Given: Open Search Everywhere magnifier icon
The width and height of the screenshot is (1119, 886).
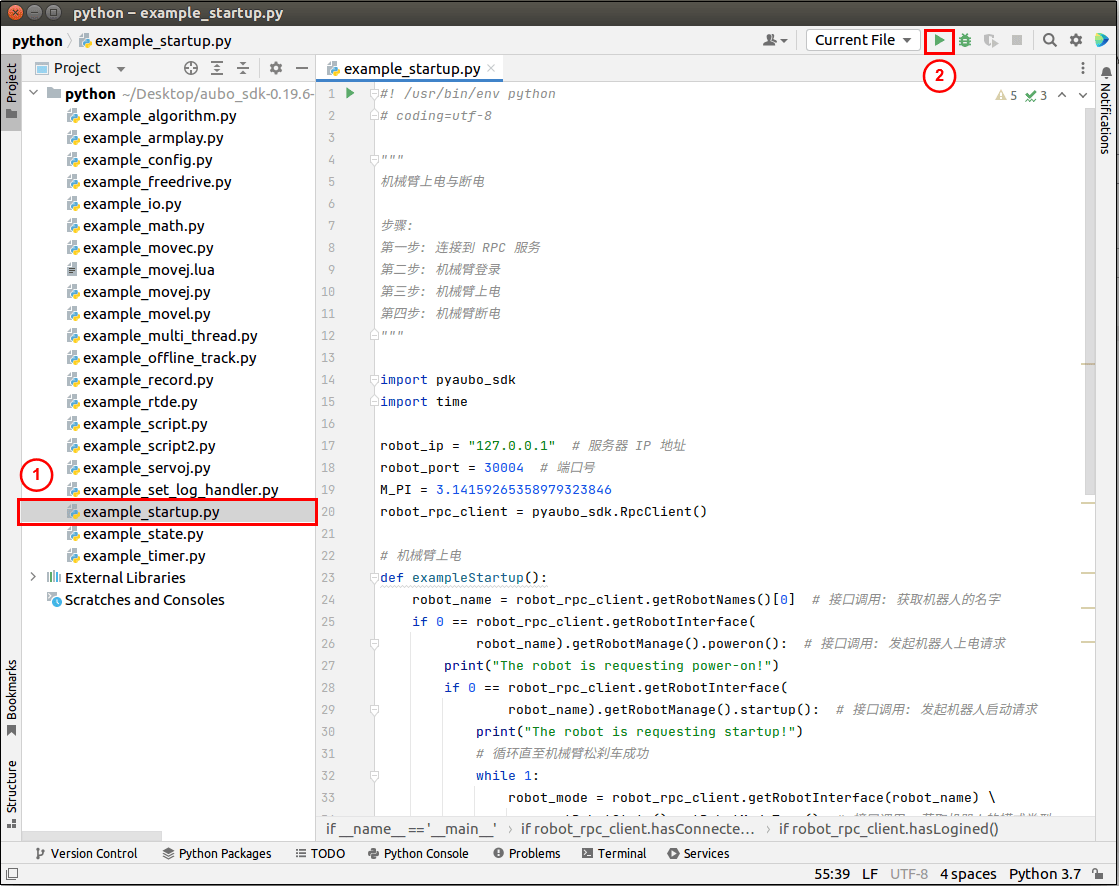Looking at the screenshot, I should click(1049, 41).
